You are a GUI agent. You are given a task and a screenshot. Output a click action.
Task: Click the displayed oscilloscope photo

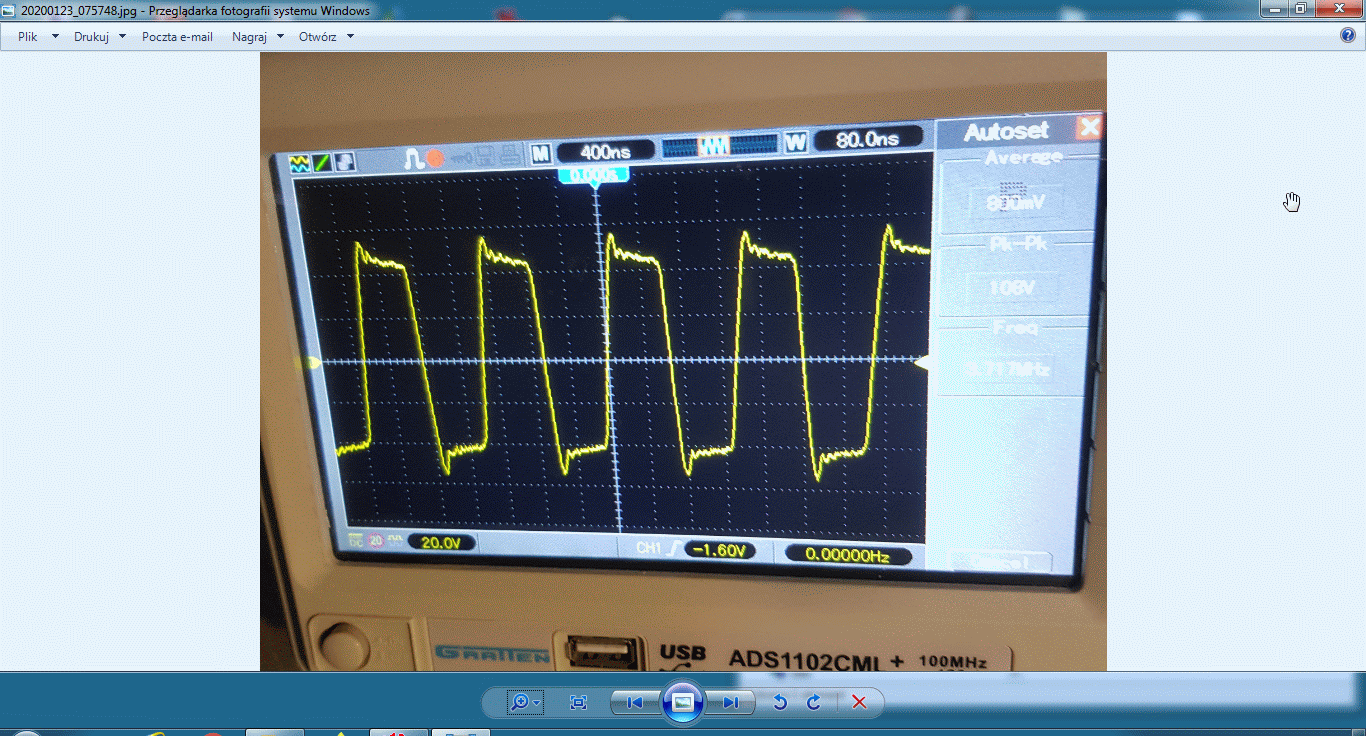click(x=683, y=360)
